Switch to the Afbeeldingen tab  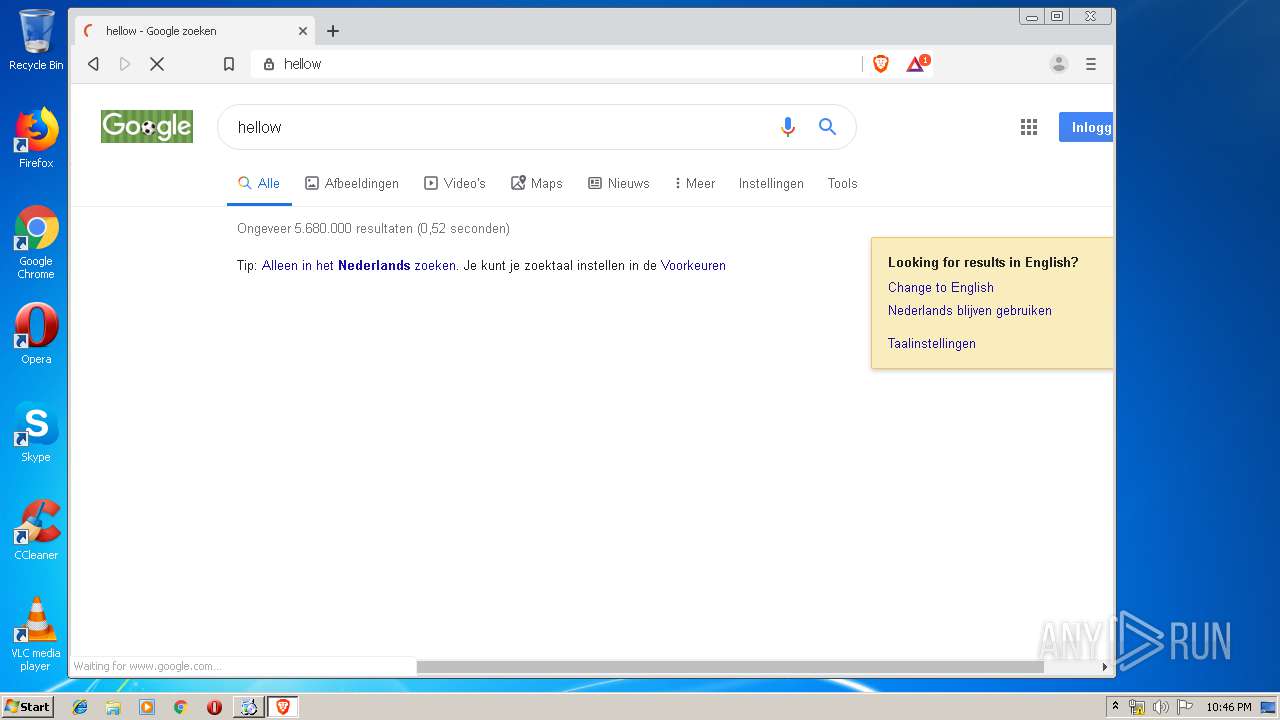(352, 183)
